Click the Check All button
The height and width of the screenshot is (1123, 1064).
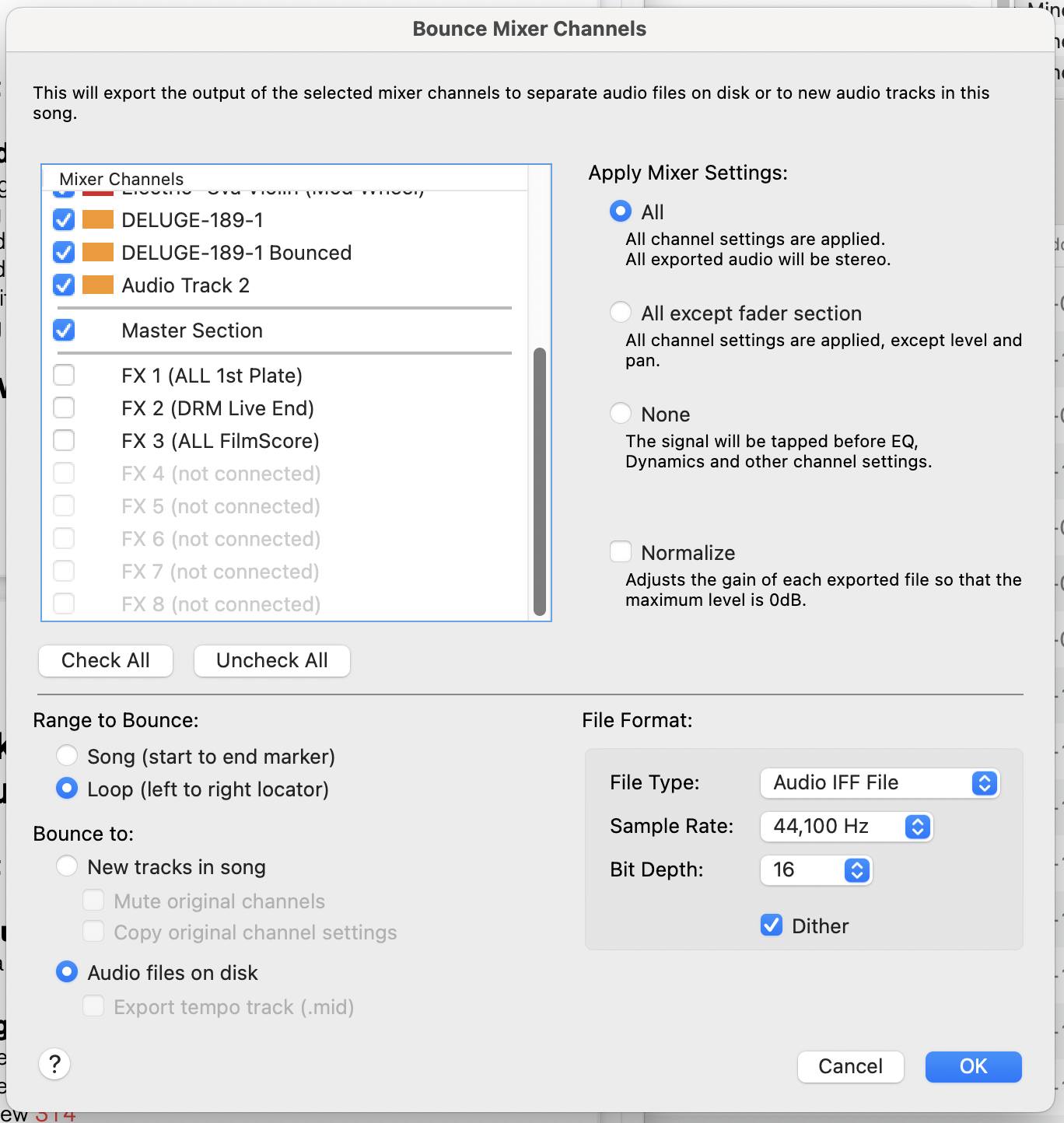coord(106,660)
